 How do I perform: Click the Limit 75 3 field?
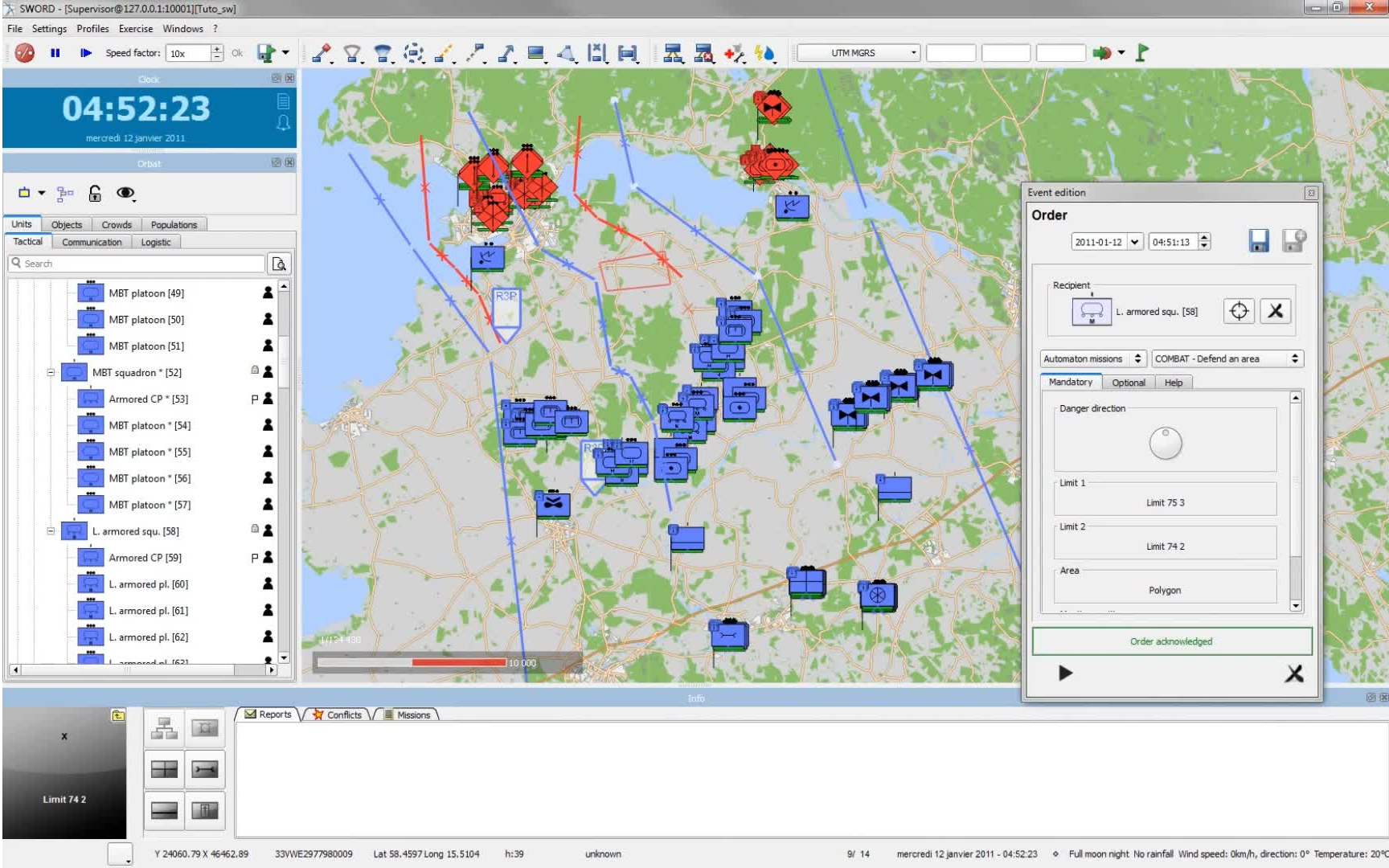[1165, 502]
